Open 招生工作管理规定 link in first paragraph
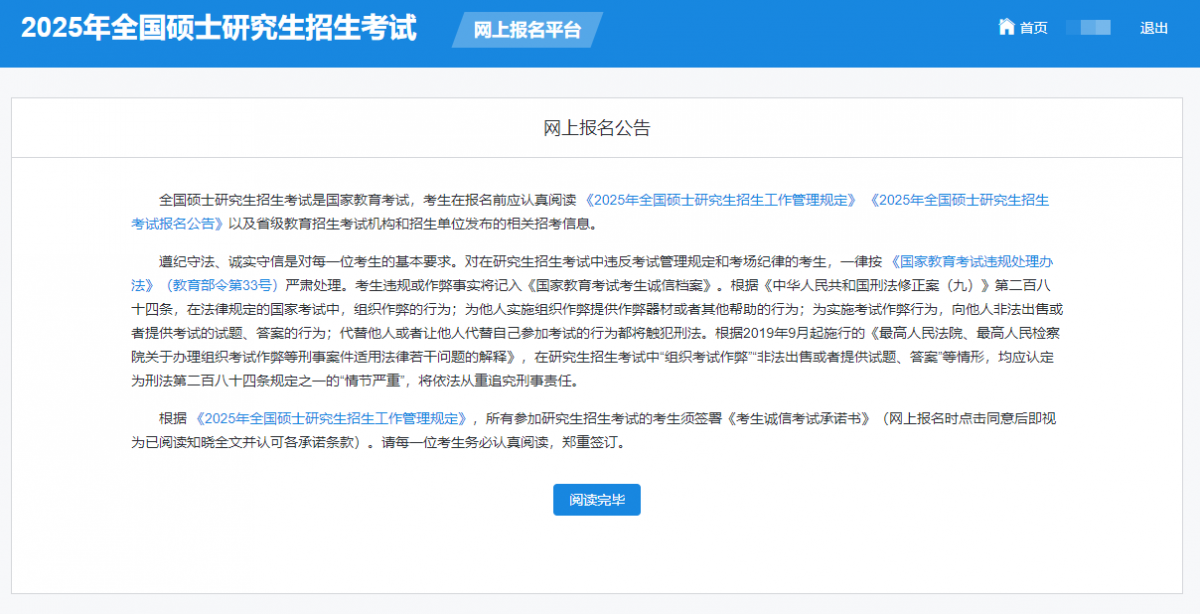This screenshot has height=614, width=1200. point(721,200)
